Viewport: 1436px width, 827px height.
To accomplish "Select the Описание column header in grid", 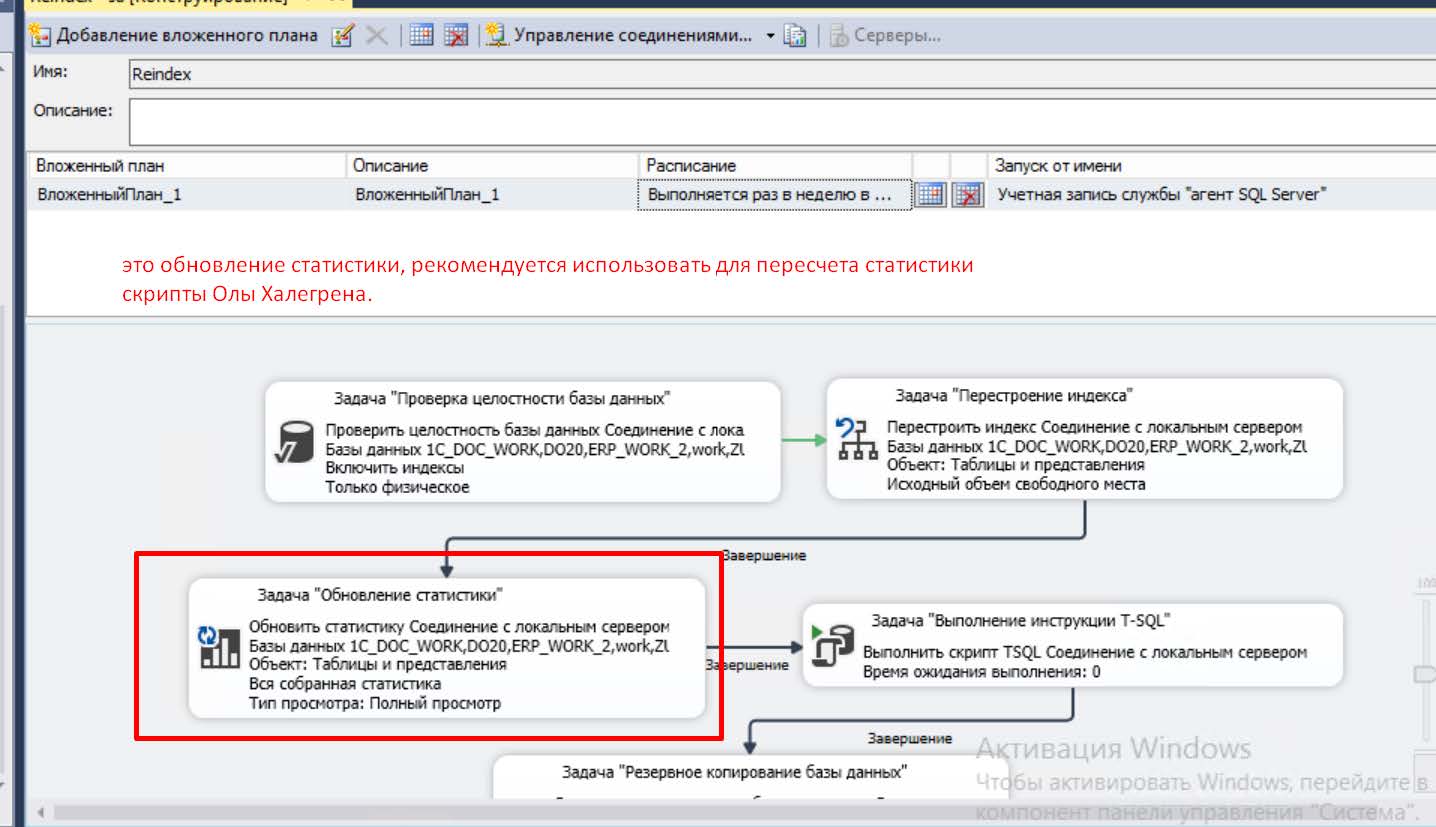I will point(493,166).
